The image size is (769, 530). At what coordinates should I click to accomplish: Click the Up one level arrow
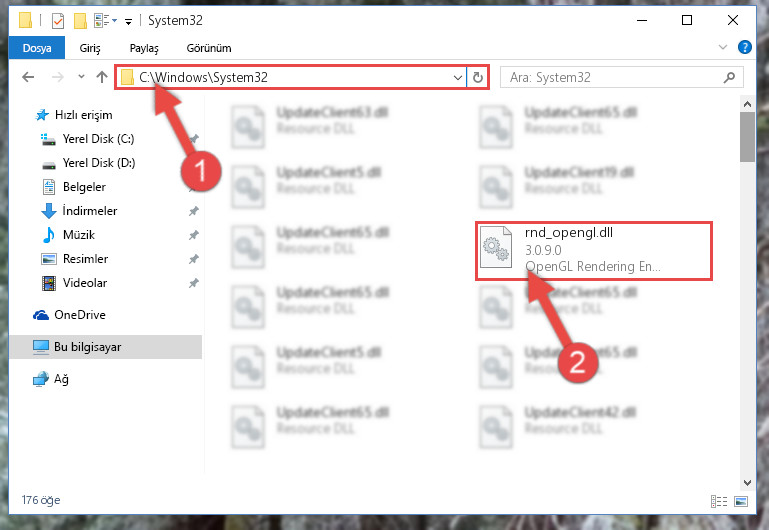[102, 77]
